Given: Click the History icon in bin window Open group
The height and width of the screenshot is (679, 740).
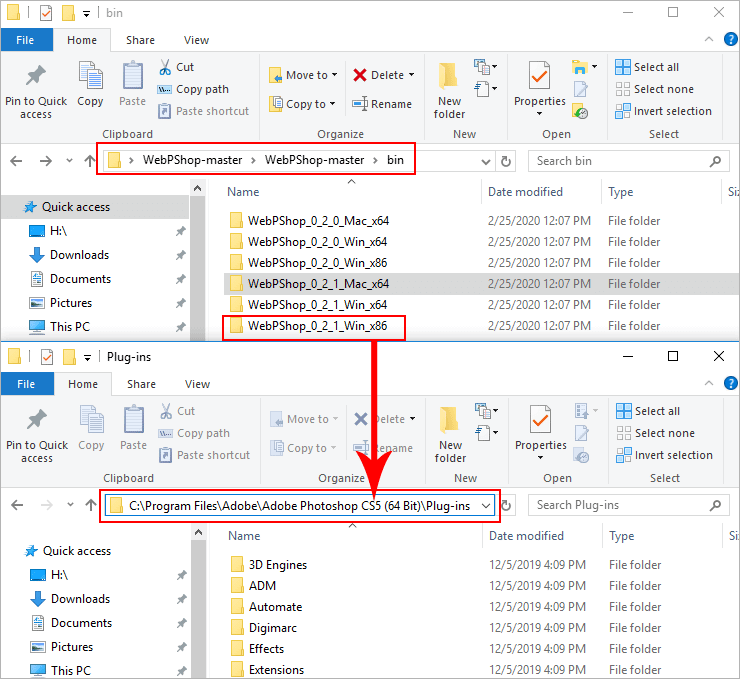Looking at the screenshot, I should (580, 111).
